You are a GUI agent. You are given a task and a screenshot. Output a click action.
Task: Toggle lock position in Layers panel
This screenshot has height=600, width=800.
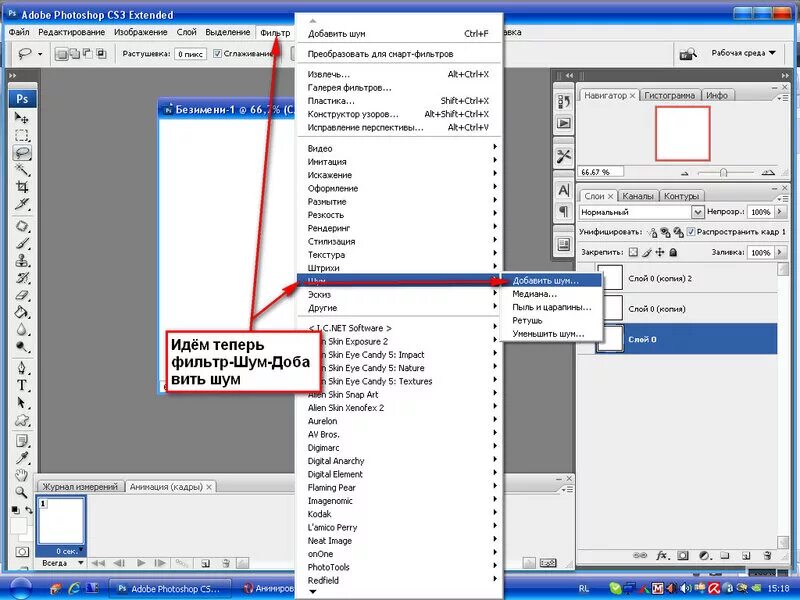[x=660, y=252]
